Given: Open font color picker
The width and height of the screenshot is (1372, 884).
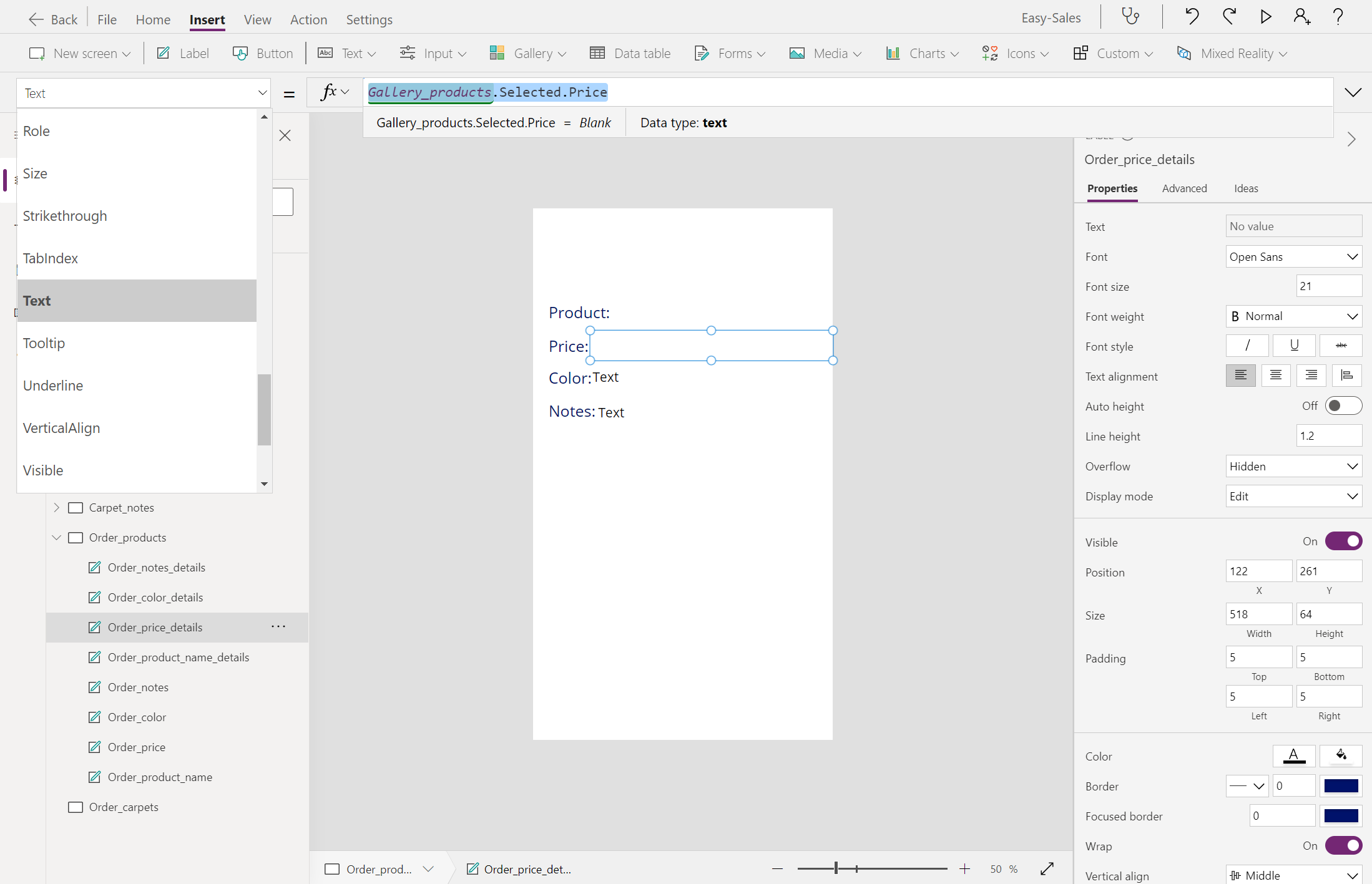Looking at the screenshot, I should [1294, 756].
